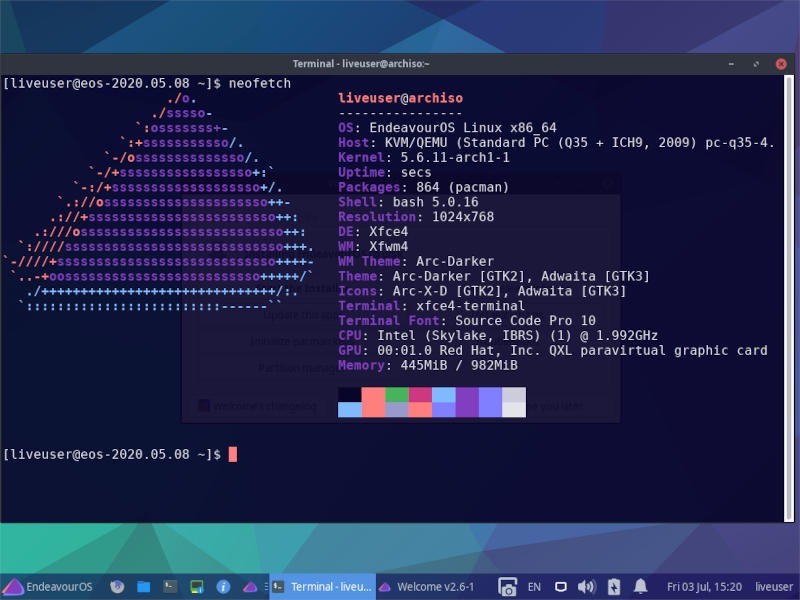The image size is (800, 600).
Task: Click the info icon on the panel
Action: coord(224,587)
